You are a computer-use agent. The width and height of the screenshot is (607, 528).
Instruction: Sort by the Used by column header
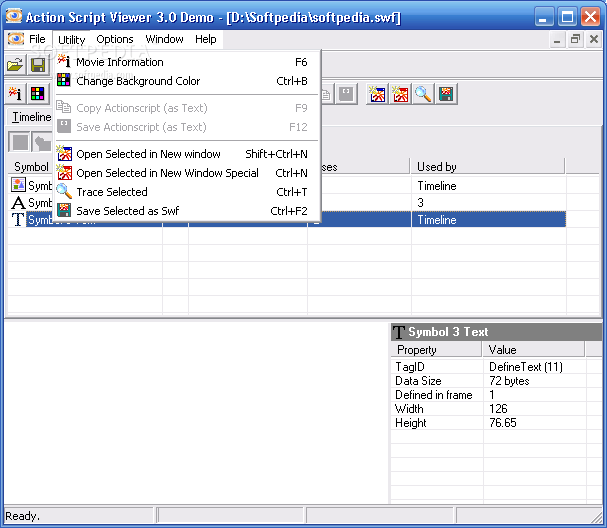pos(488,167)
